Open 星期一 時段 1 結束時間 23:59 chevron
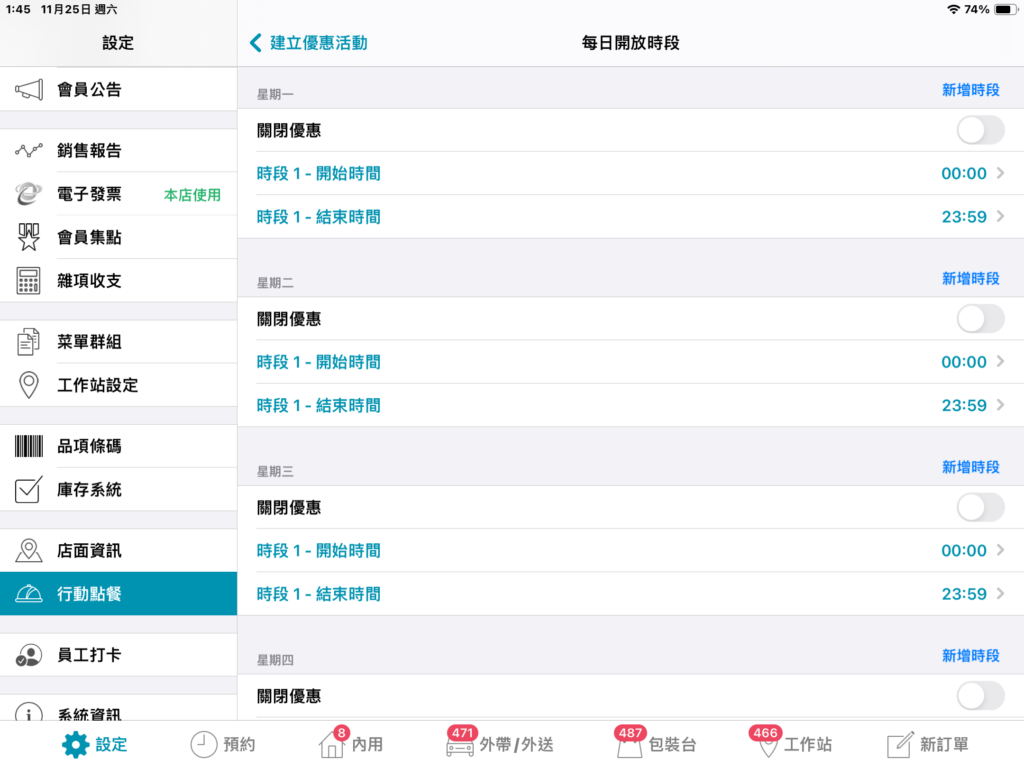The height and width of the screenshot is (768, 1024). (x=1000, y=217)
